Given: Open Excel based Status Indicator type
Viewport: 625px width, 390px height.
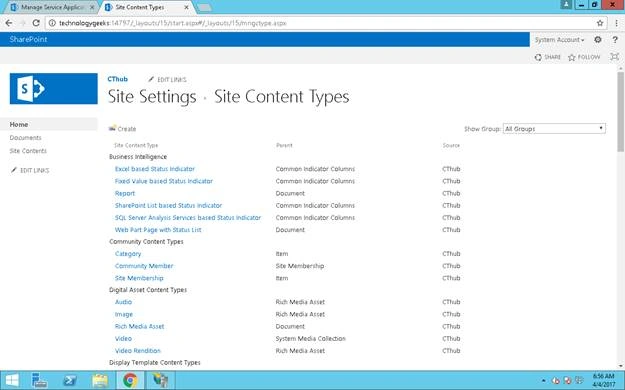Looking at the screenshot, I should [x=155, y=169].
